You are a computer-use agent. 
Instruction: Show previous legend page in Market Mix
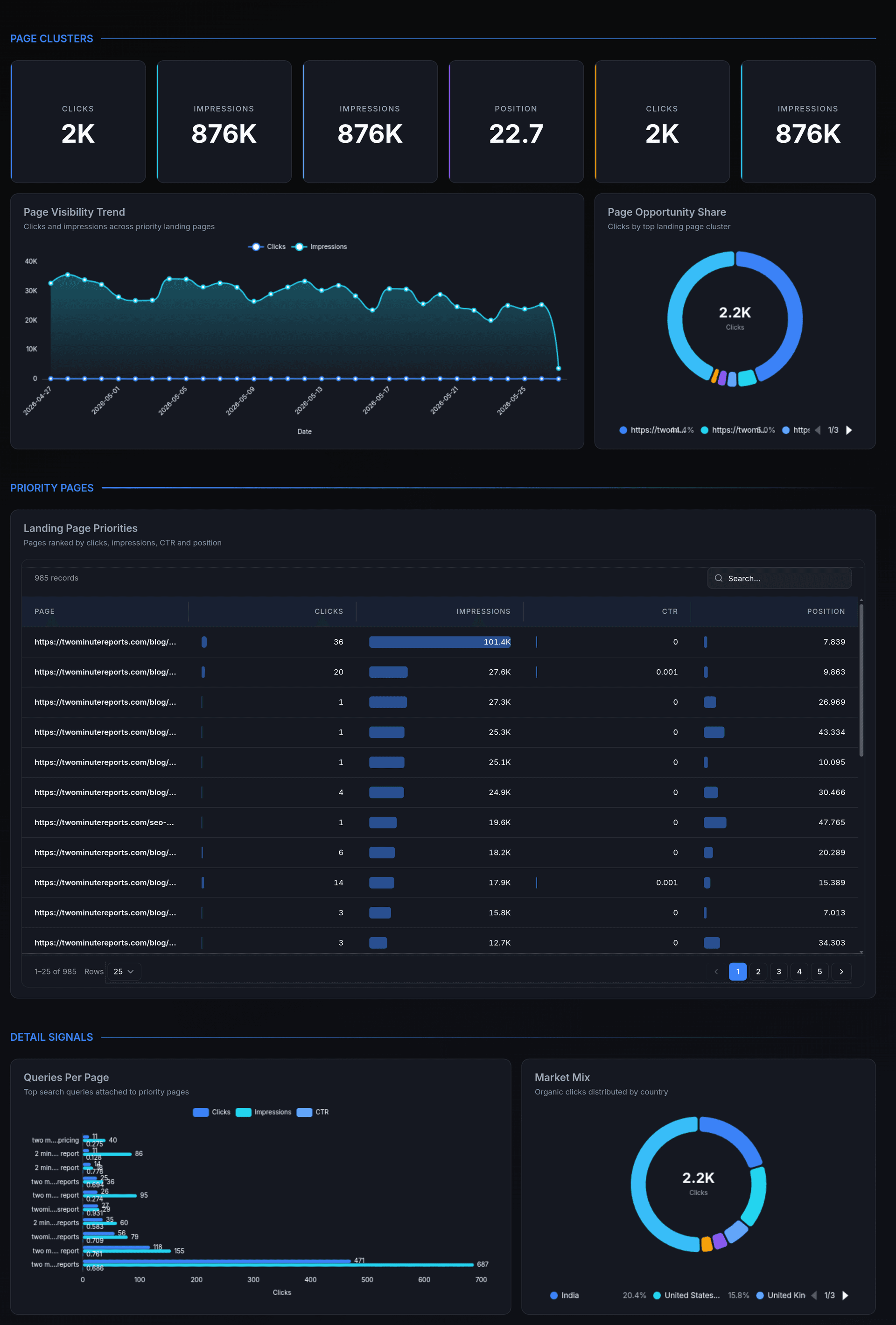[814, 1295]
